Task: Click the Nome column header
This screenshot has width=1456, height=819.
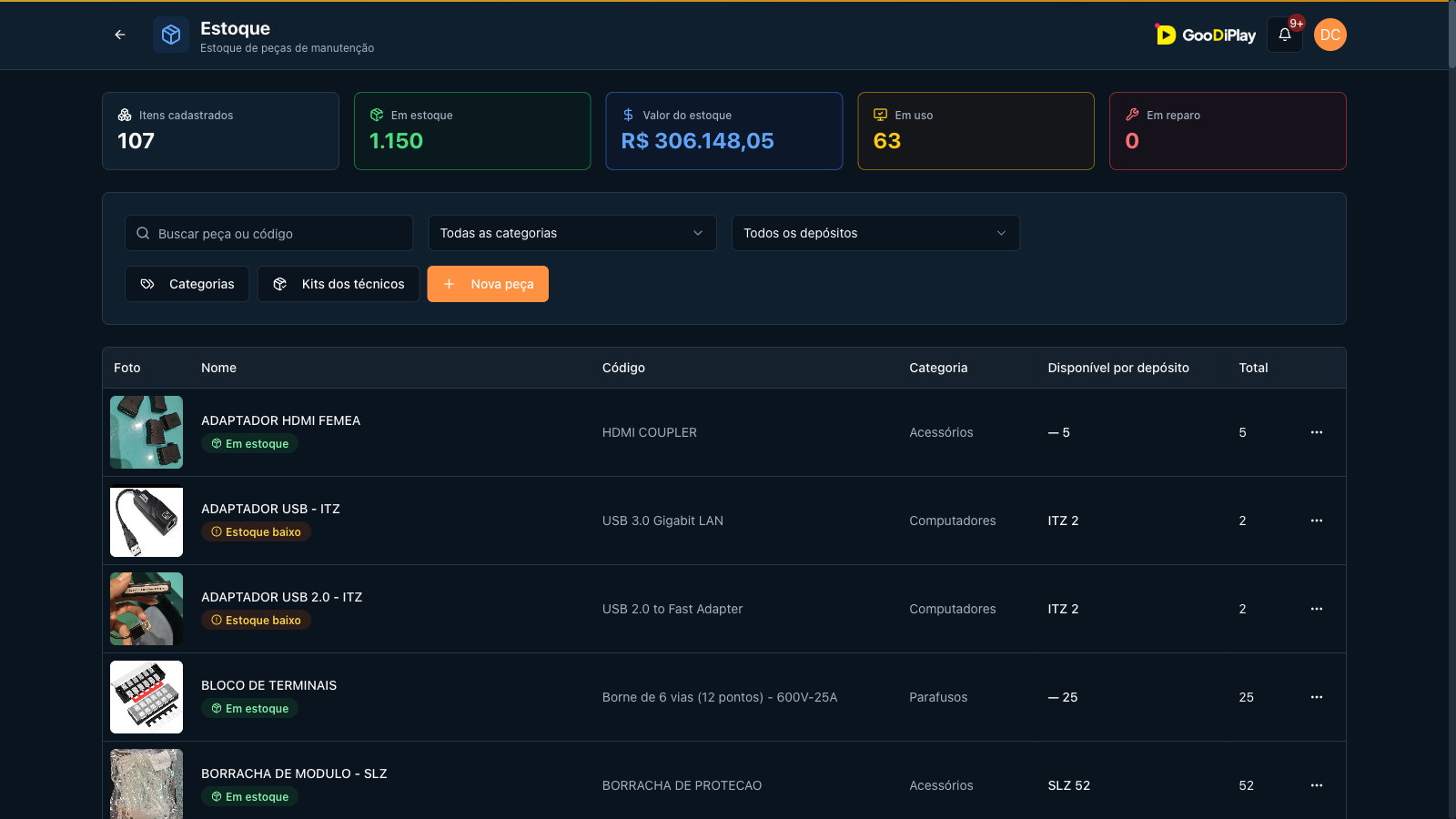Action: point(218,368)
